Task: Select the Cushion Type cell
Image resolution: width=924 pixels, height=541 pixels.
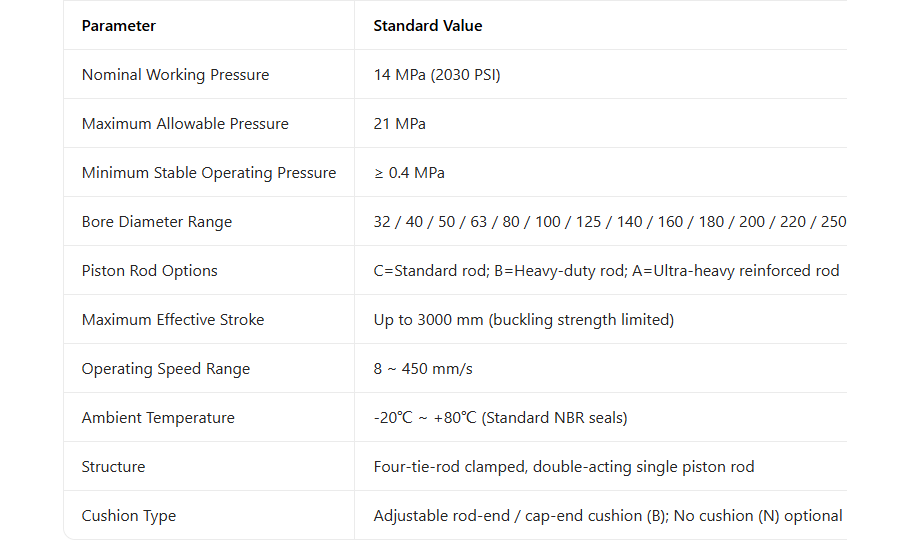Action: (129, 516)
